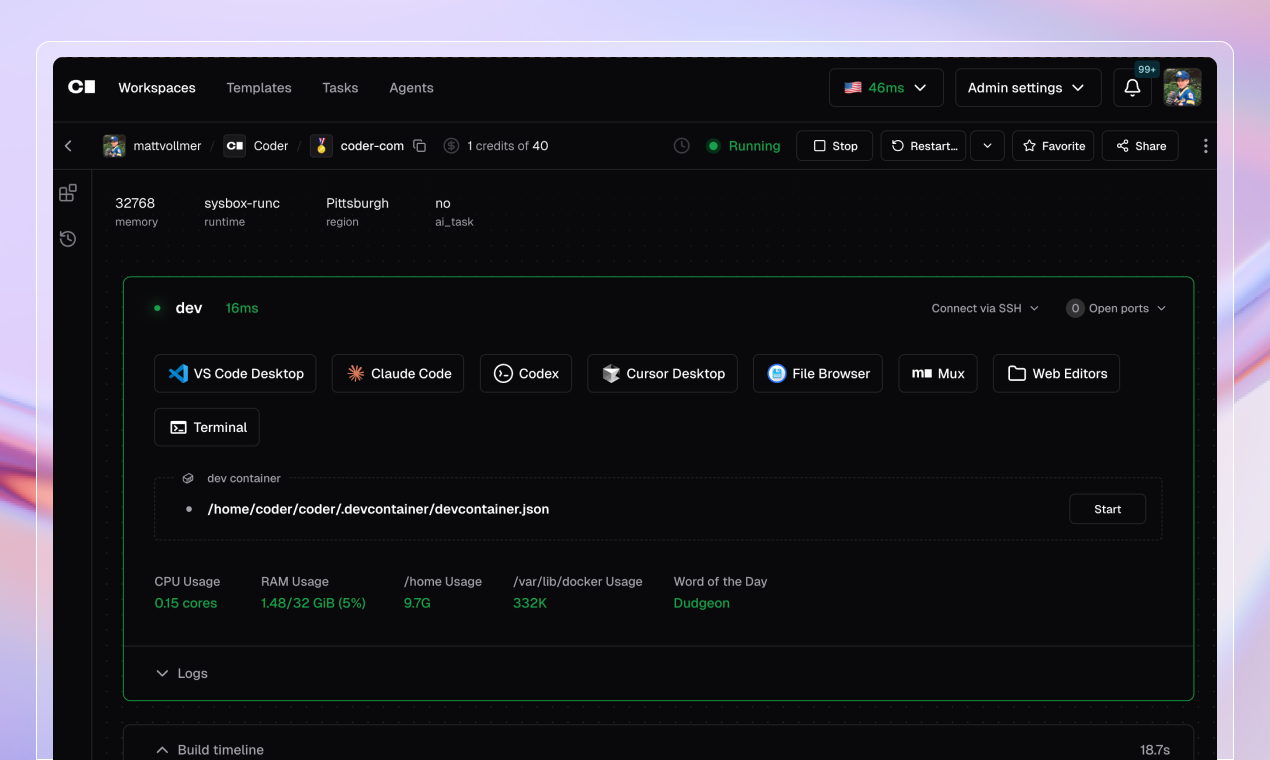Open the vertical three-dot more menu
The image size is (1270, 760).
click(1205, 146)
